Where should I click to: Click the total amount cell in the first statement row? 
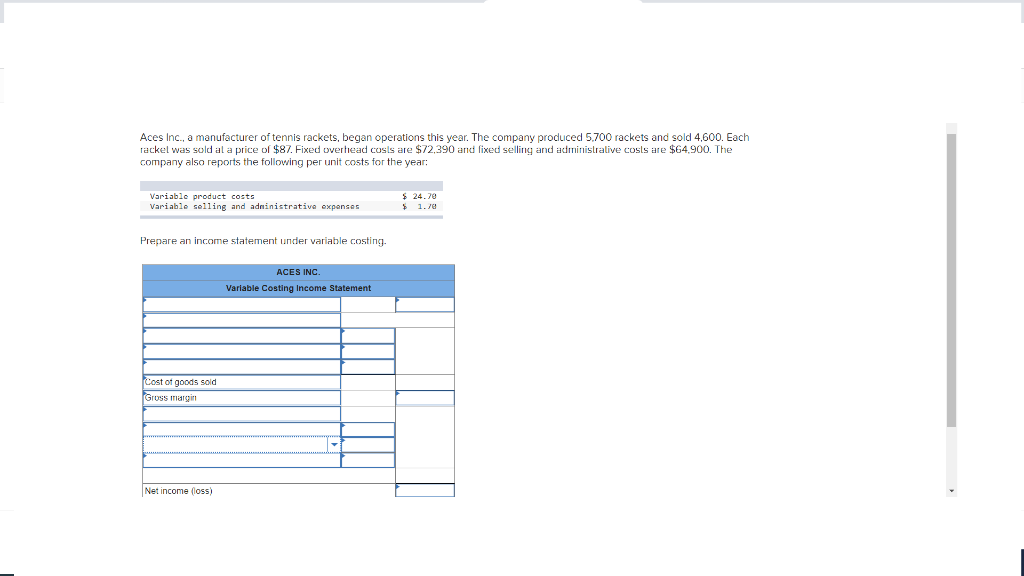tap(424, 304)
